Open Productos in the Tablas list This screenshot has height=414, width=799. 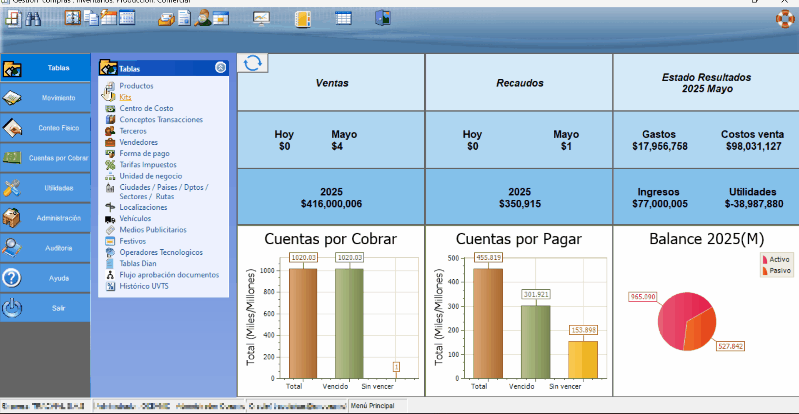click(x=135, y=87)
